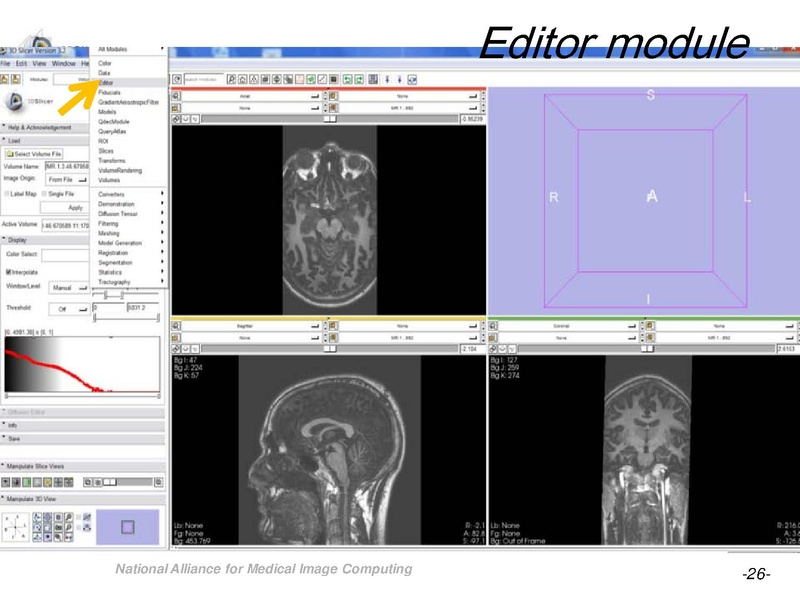Open the Window menu
800x600 pixels.
(63, 63)
